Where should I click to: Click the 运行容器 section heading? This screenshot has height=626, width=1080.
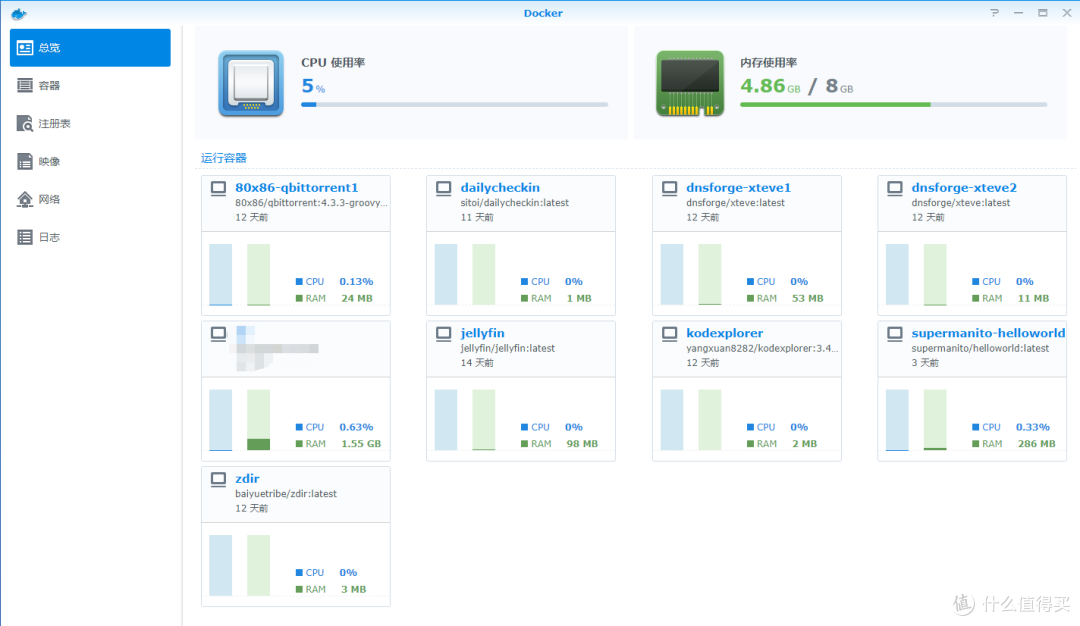click(x=224, y=158)
